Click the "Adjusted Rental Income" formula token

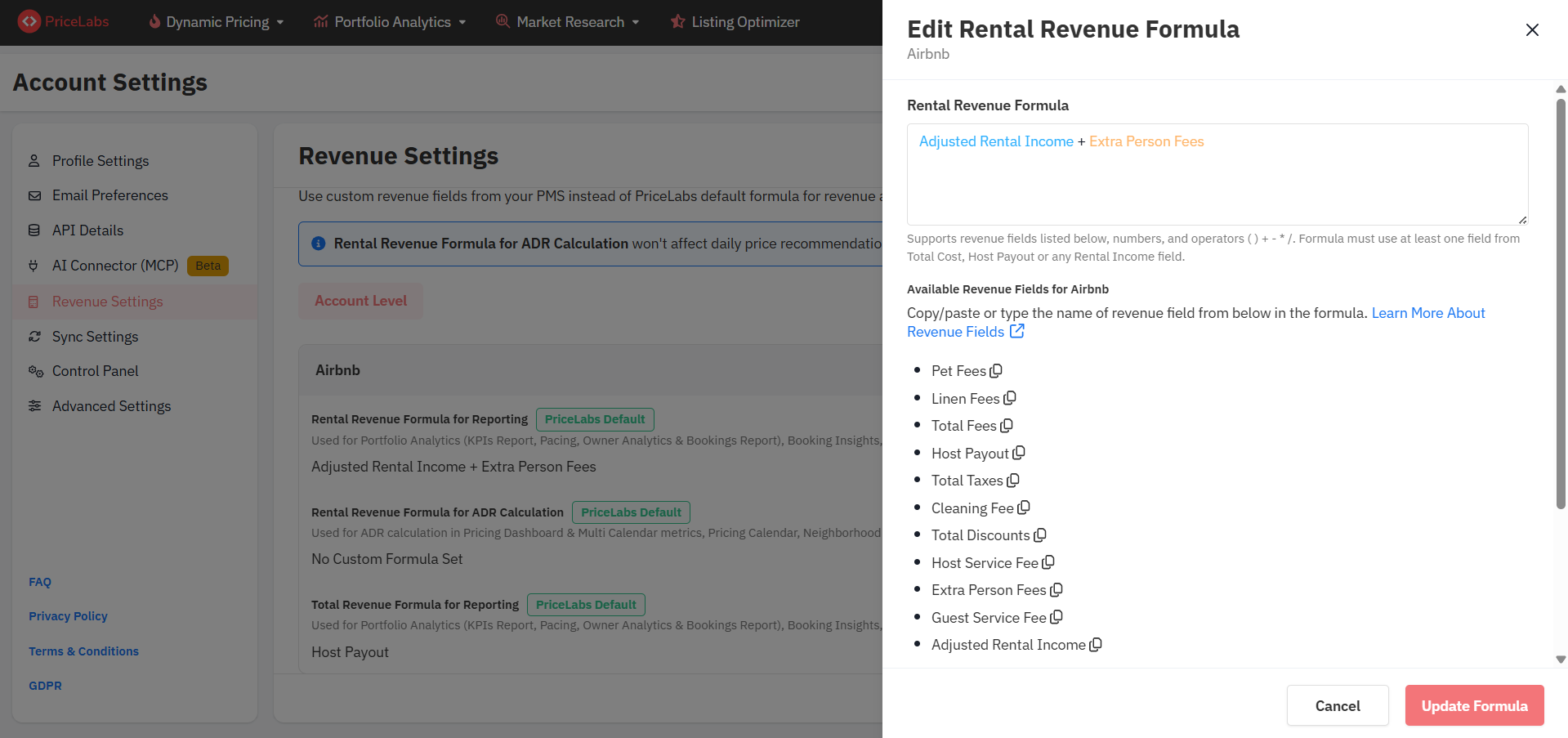pos(996,141)
